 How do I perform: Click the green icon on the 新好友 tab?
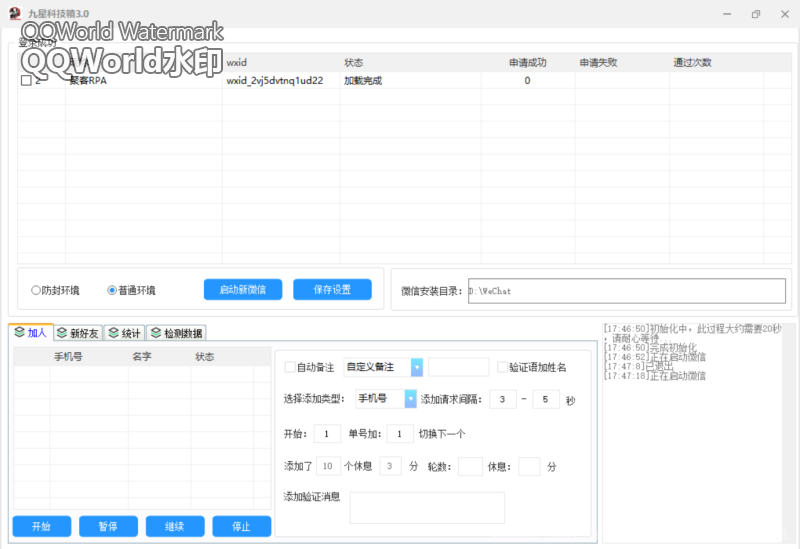62,333
